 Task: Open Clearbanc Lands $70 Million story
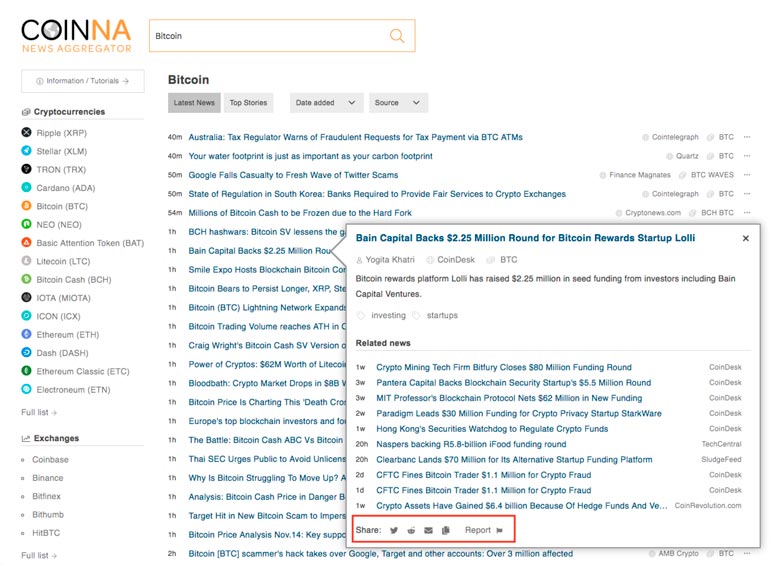(514, 460)
